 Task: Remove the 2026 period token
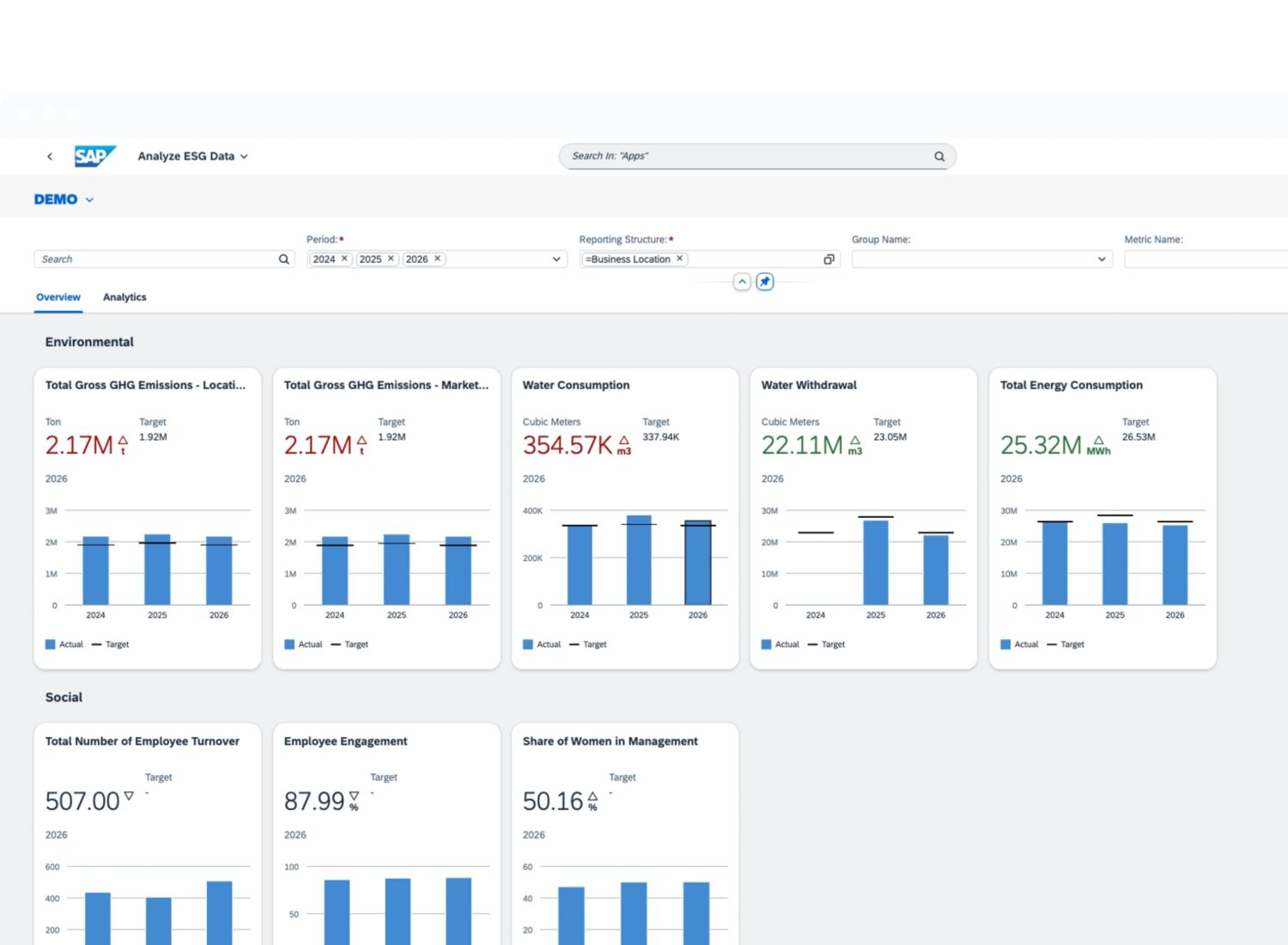coord(437,259)
